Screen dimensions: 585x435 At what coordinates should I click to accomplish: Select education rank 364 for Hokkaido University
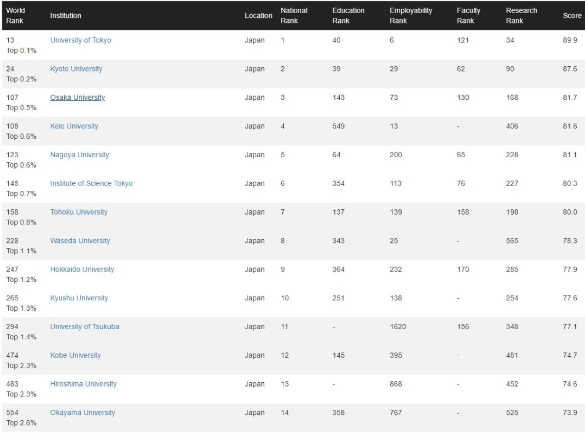(338, 269)
